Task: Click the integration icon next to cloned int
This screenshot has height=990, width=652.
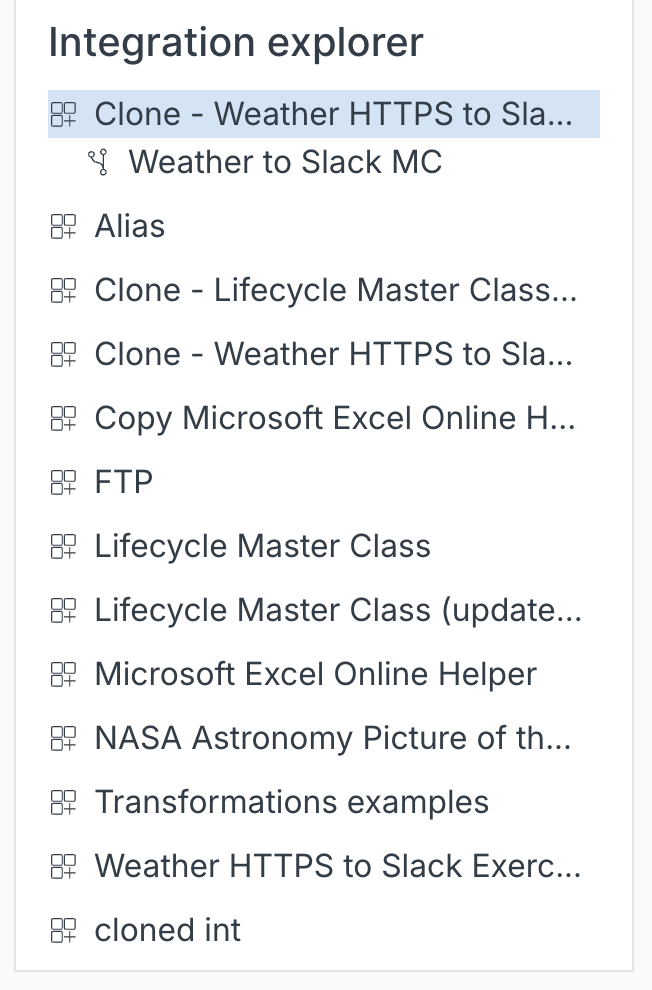Action: [x=63, y=931]
